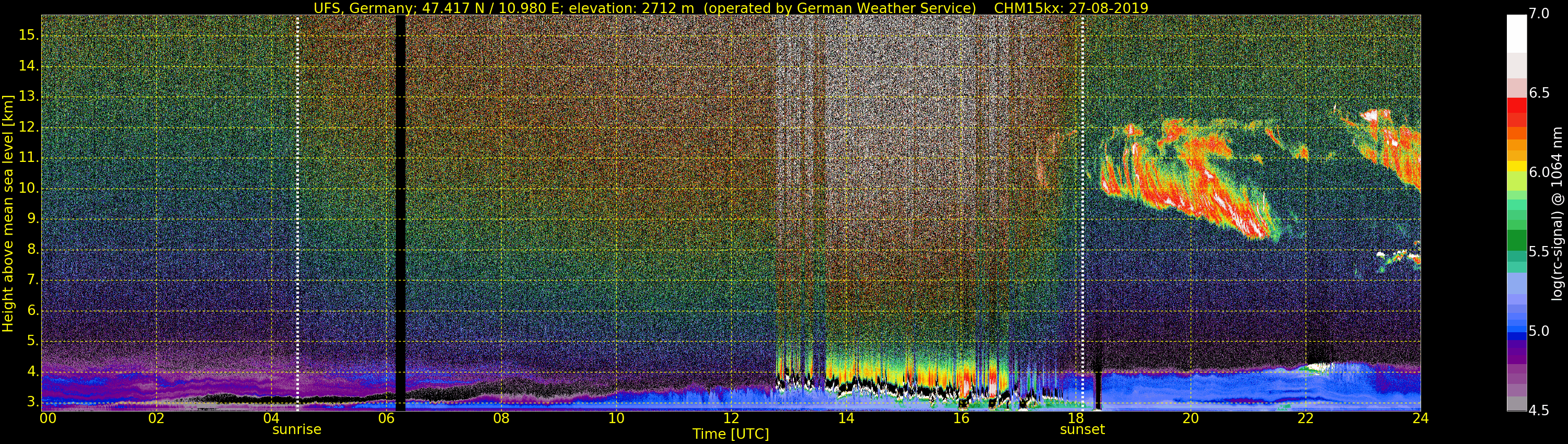Click the time tick label "22"
Screen dimensions: 1568x444
(1305, 418)
